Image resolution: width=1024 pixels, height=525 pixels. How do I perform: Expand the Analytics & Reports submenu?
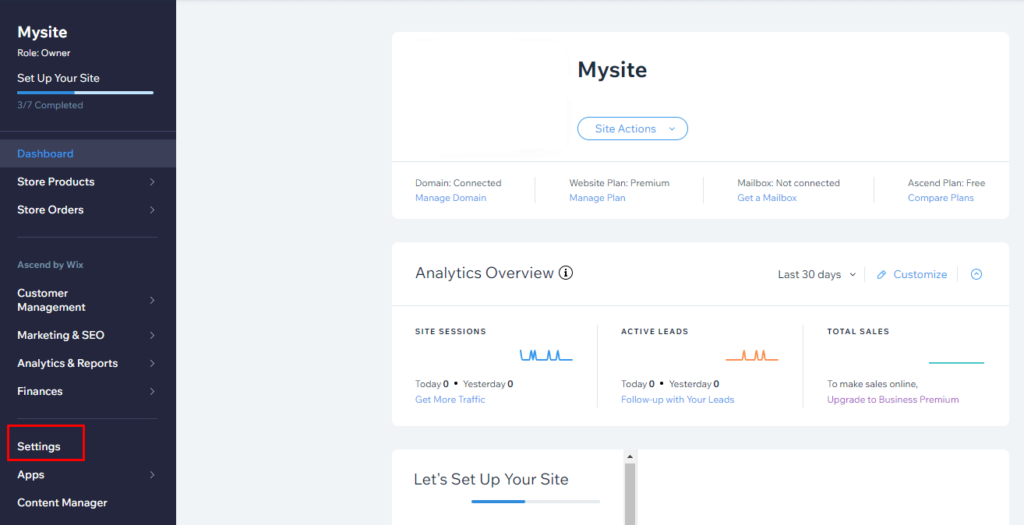pyautogui.click(x=152, y=363)
